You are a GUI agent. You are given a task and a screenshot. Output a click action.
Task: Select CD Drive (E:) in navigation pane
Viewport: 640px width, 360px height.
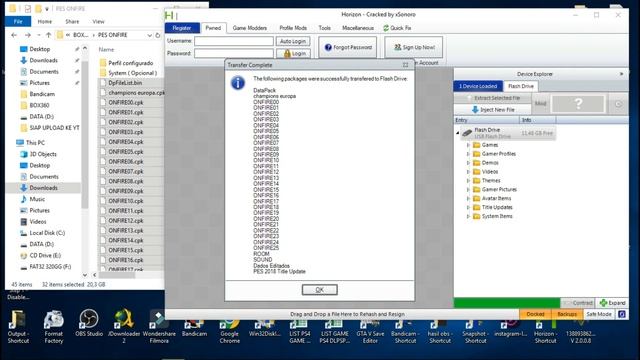pos(45,256)
